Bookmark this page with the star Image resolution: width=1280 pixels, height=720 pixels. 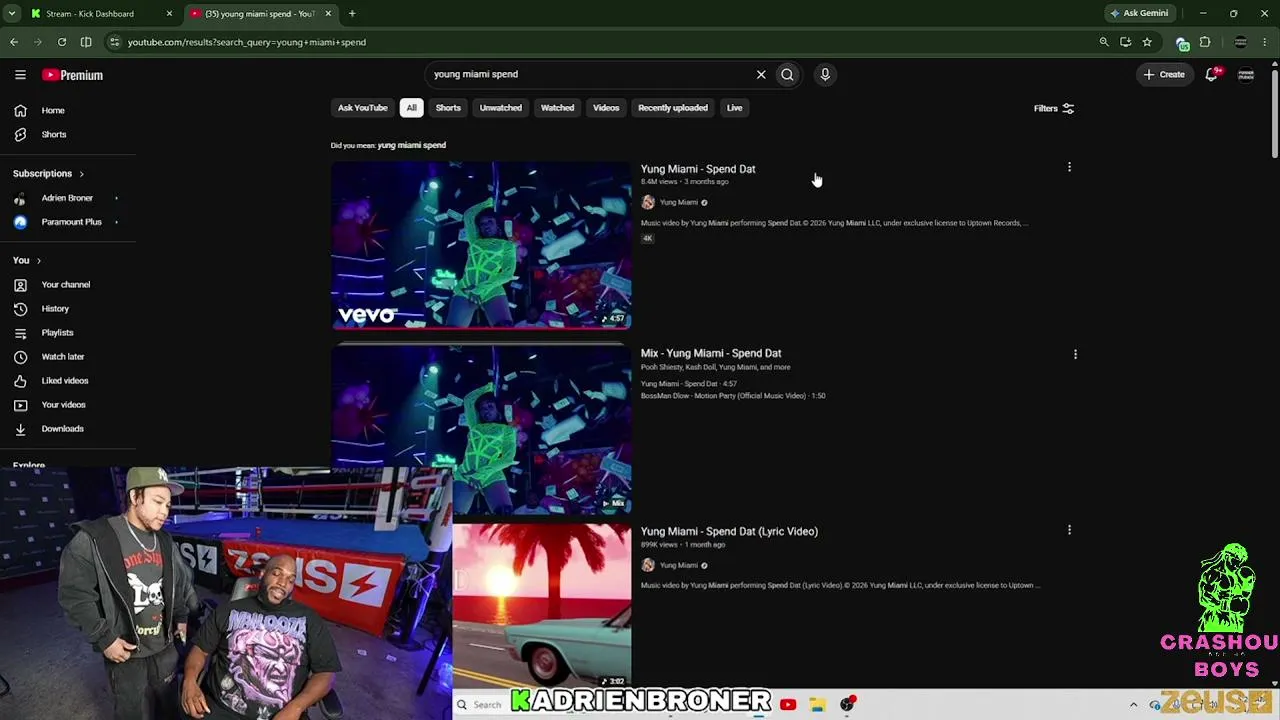(1147, 42)
